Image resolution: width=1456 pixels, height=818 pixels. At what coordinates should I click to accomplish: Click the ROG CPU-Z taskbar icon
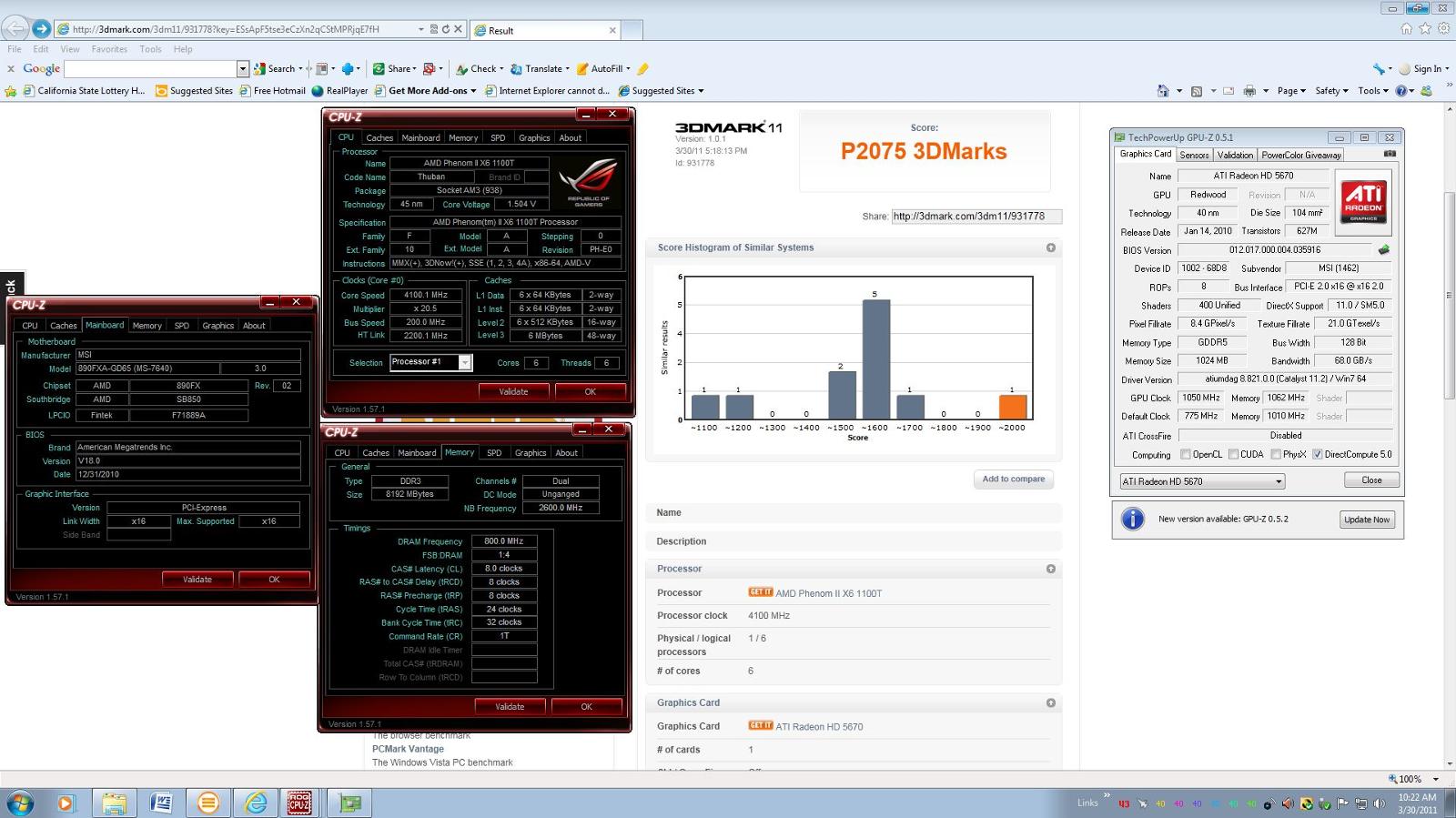tap(299, 803)
